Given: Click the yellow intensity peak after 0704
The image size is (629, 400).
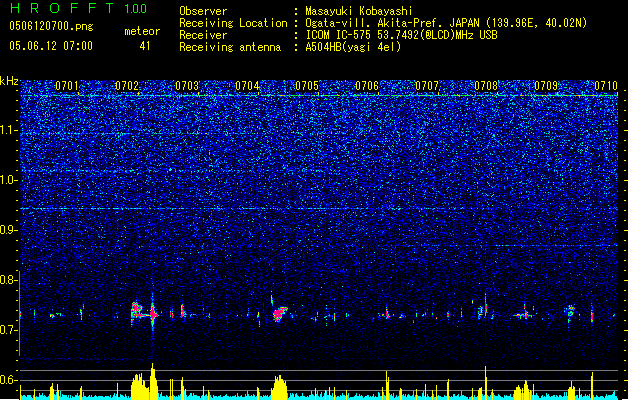Looking at the screenshot, I should (279, 386).
